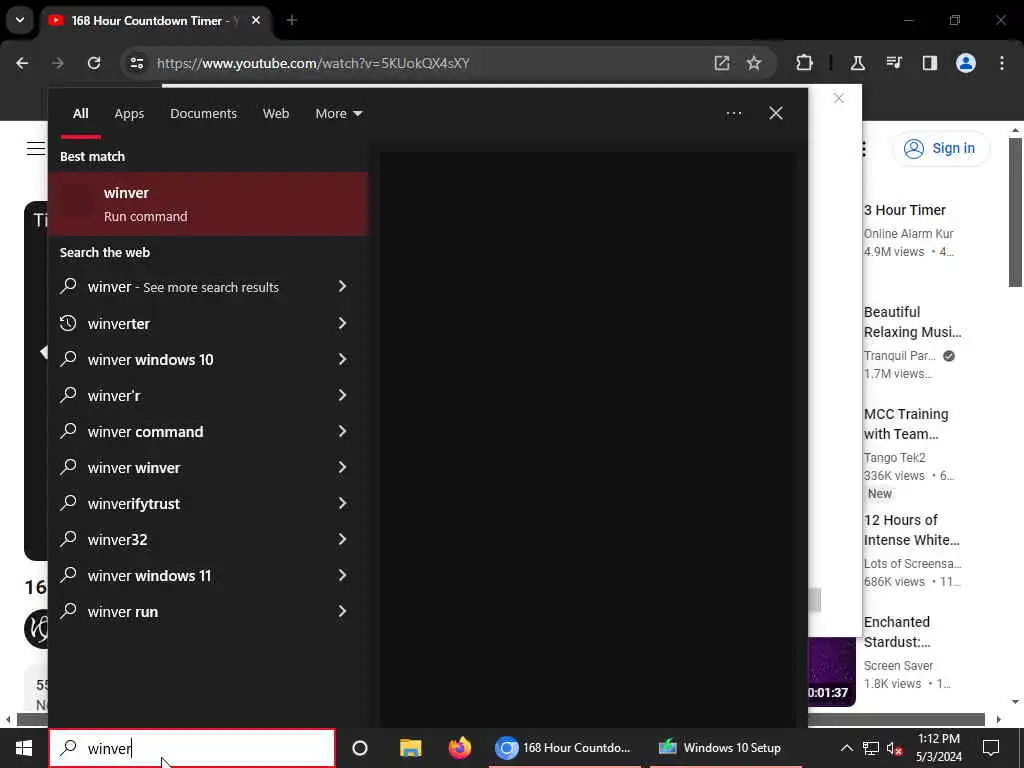
Task: Close the Windows search panel
Action: pos(776,114)
